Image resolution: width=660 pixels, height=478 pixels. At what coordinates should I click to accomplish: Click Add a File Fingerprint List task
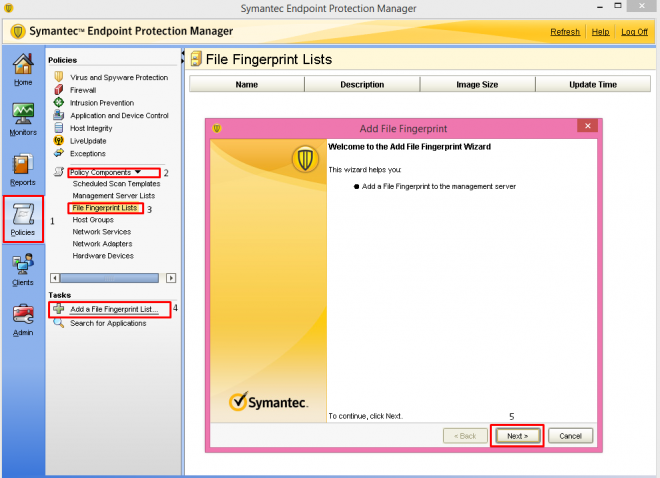[114, 309]
